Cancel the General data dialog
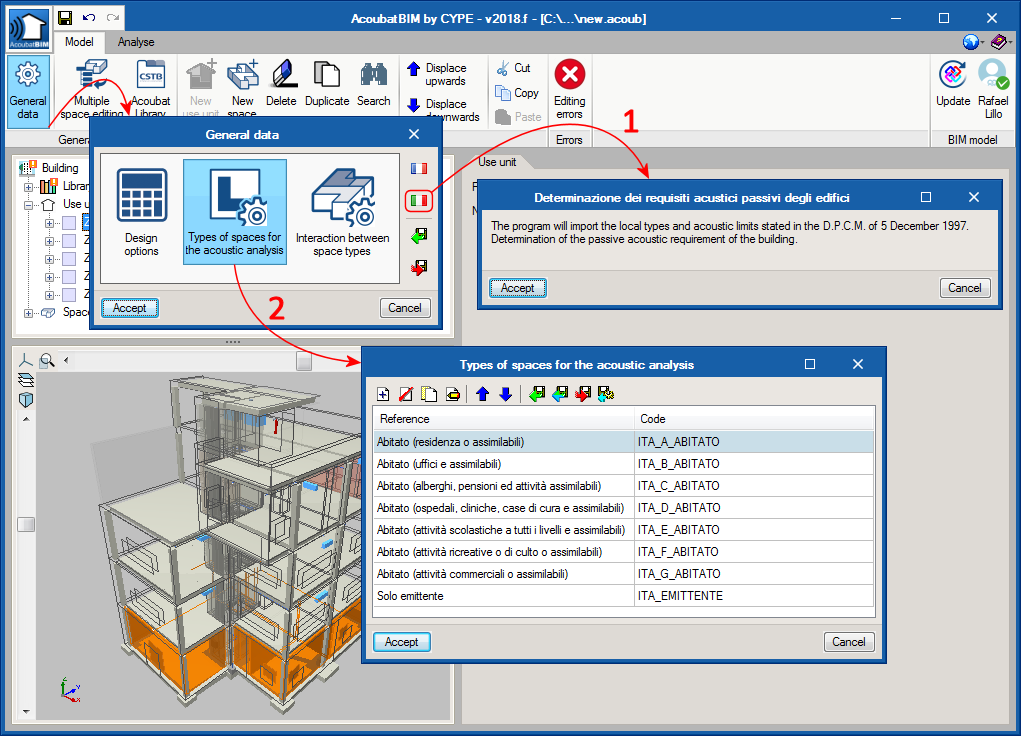 405,308
